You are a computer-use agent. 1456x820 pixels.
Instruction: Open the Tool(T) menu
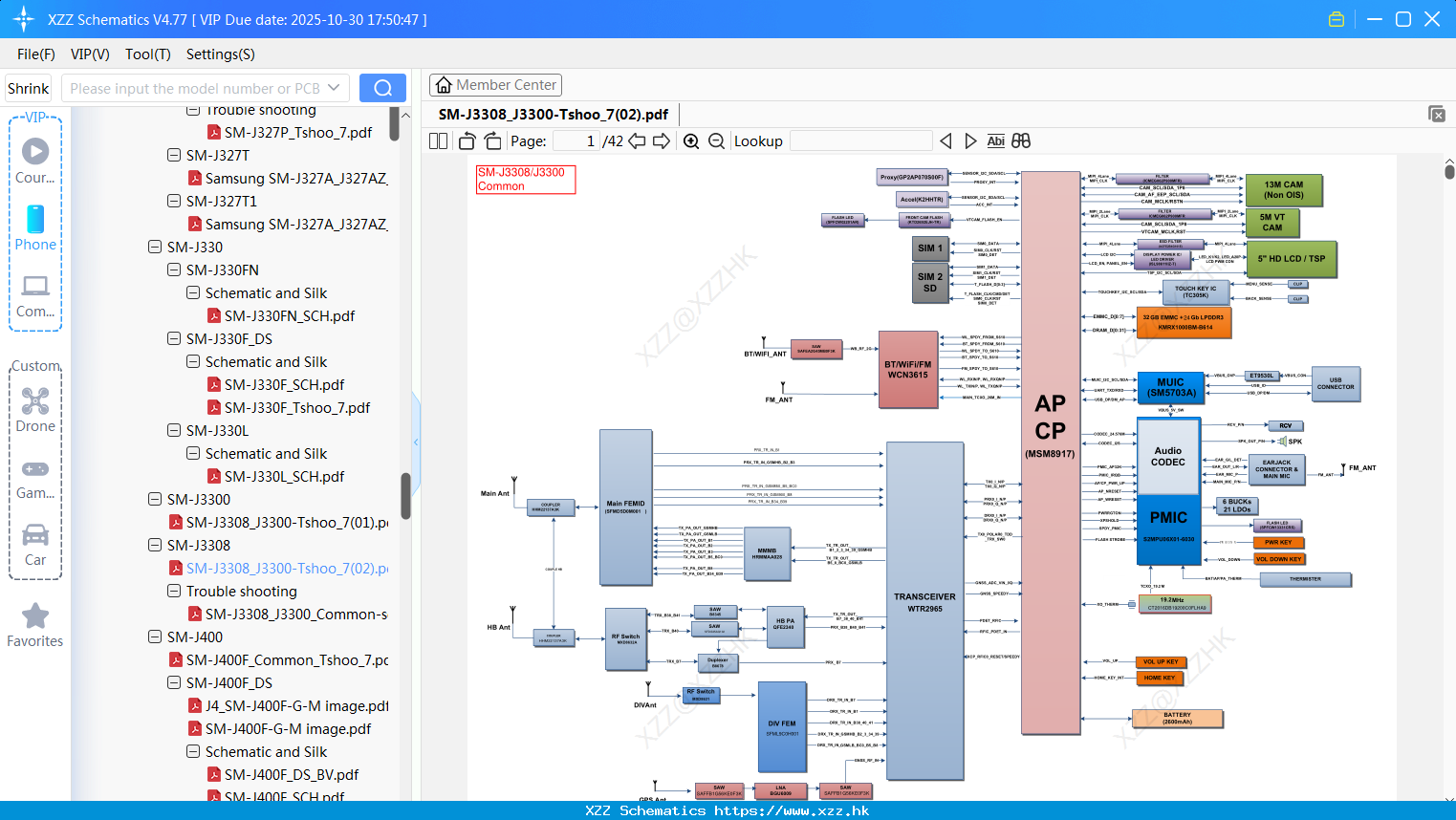148,54
